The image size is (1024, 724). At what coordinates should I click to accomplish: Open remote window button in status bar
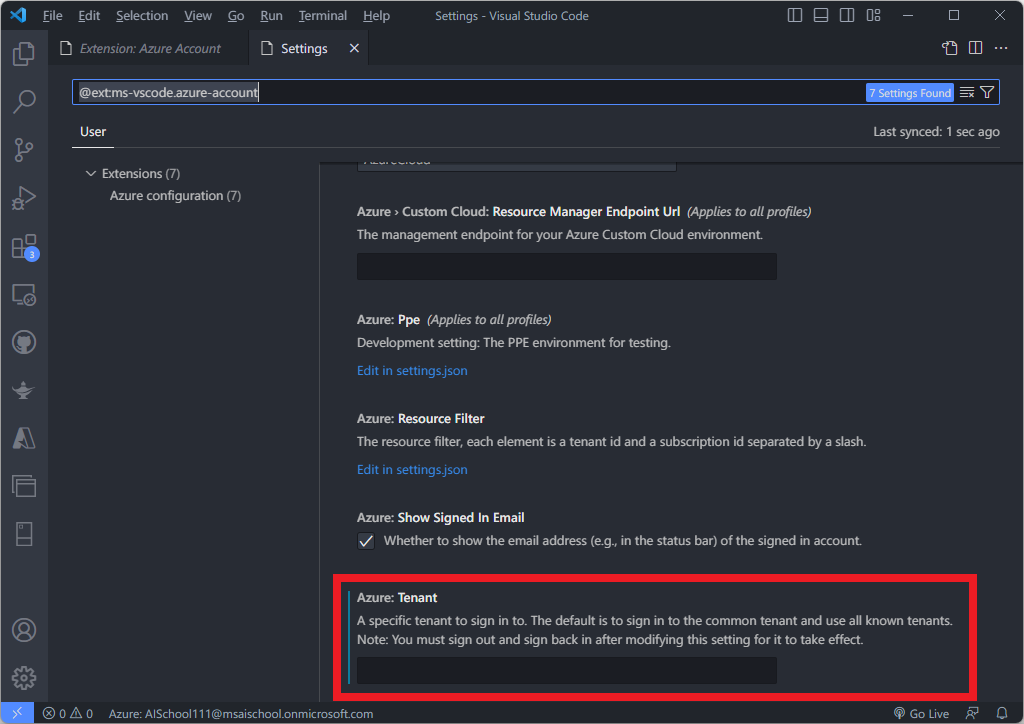pyautogui.click(x=18, y=714)
